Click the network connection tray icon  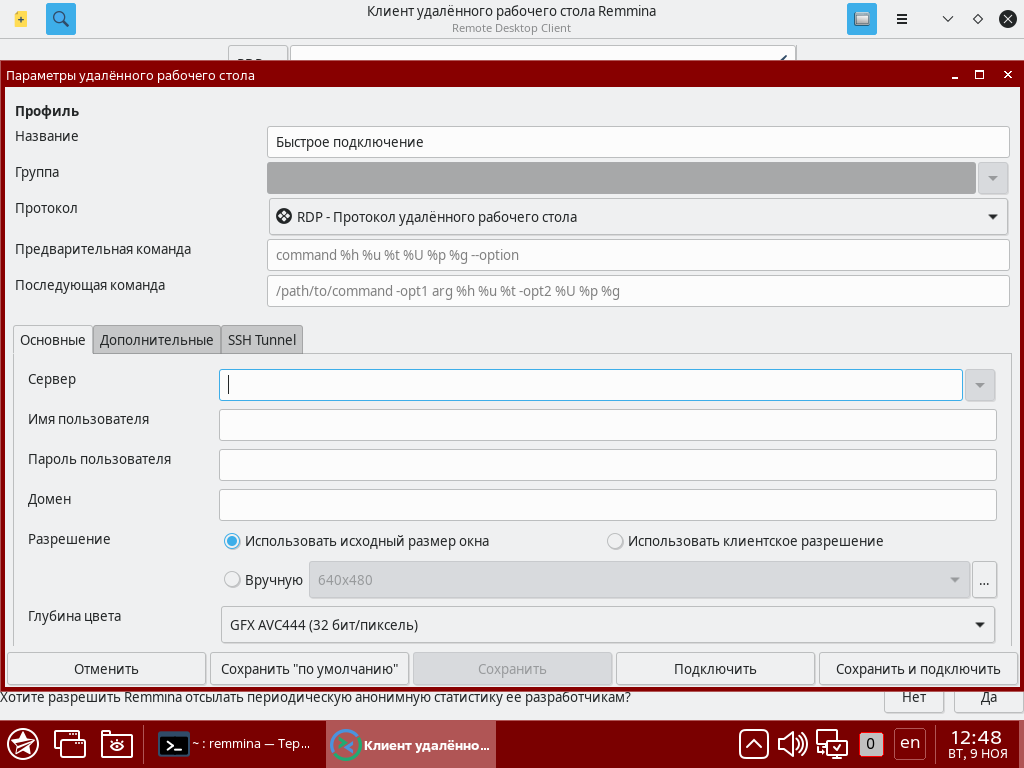[x=831, y=743]
